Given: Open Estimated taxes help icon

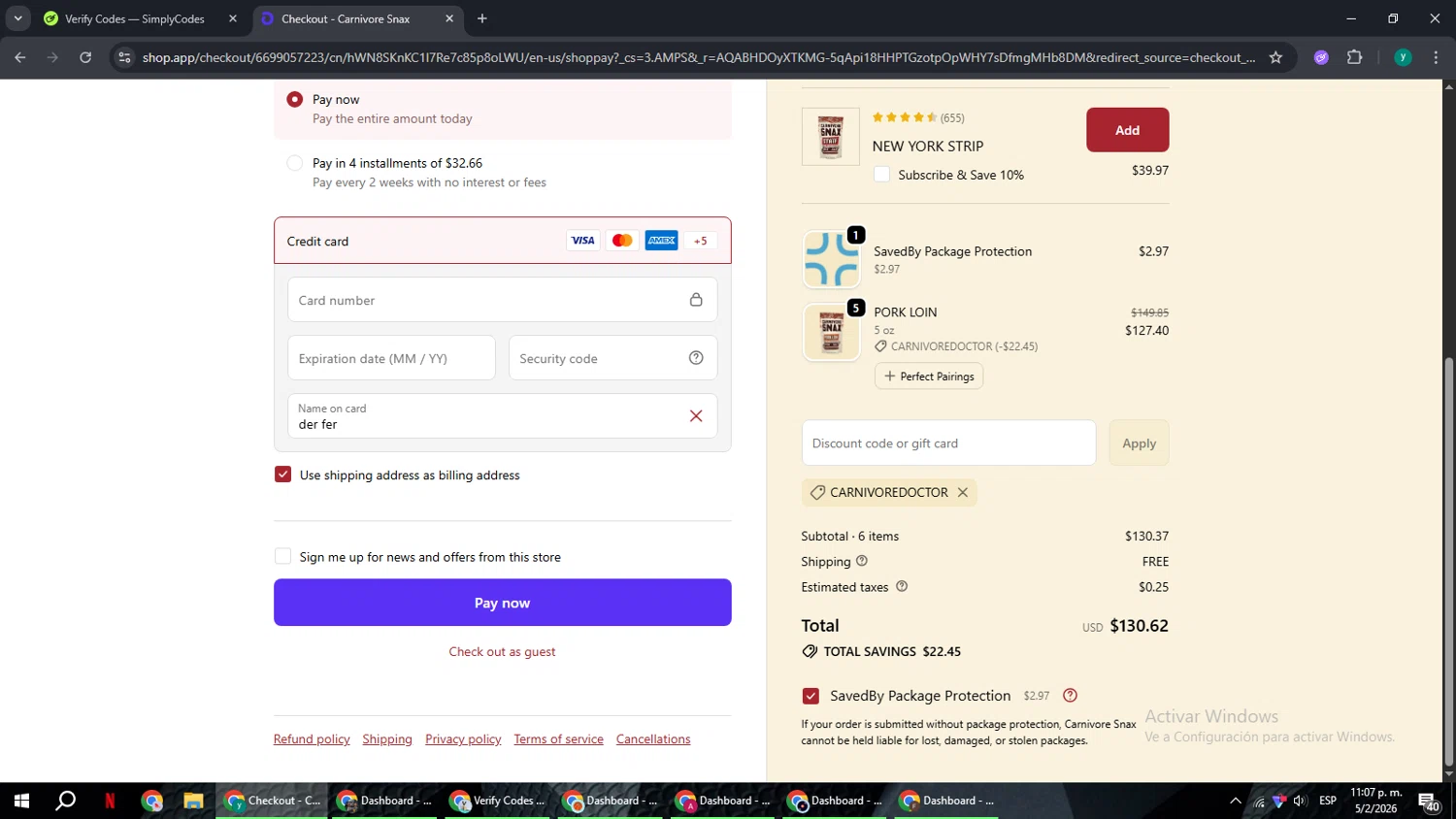Looking at the screenshot, I should pos(901,586).
